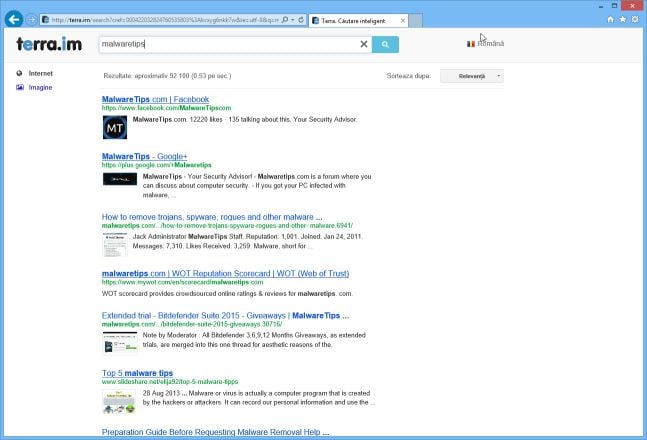Click the blue search button
Image resolution: width=647 pixels, height=440 pixels.
click(x=385, y=45)
